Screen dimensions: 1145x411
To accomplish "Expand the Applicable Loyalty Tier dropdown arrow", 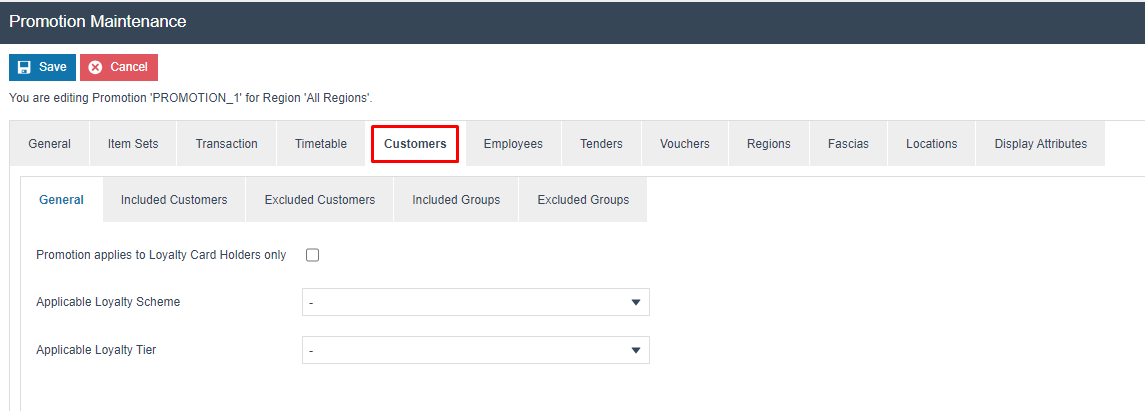I will [635, 350].
